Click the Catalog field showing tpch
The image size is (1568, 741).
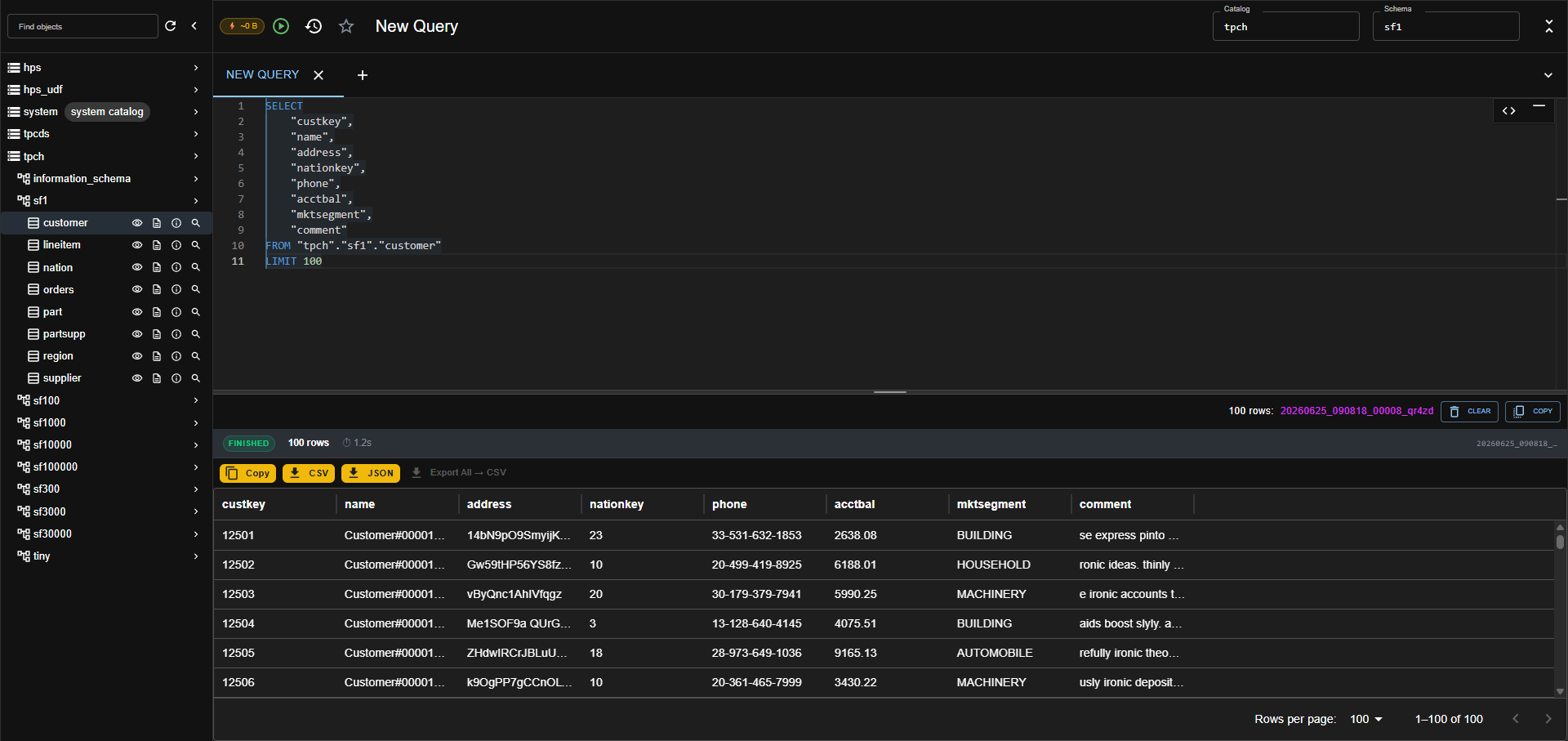(1285, 26)
